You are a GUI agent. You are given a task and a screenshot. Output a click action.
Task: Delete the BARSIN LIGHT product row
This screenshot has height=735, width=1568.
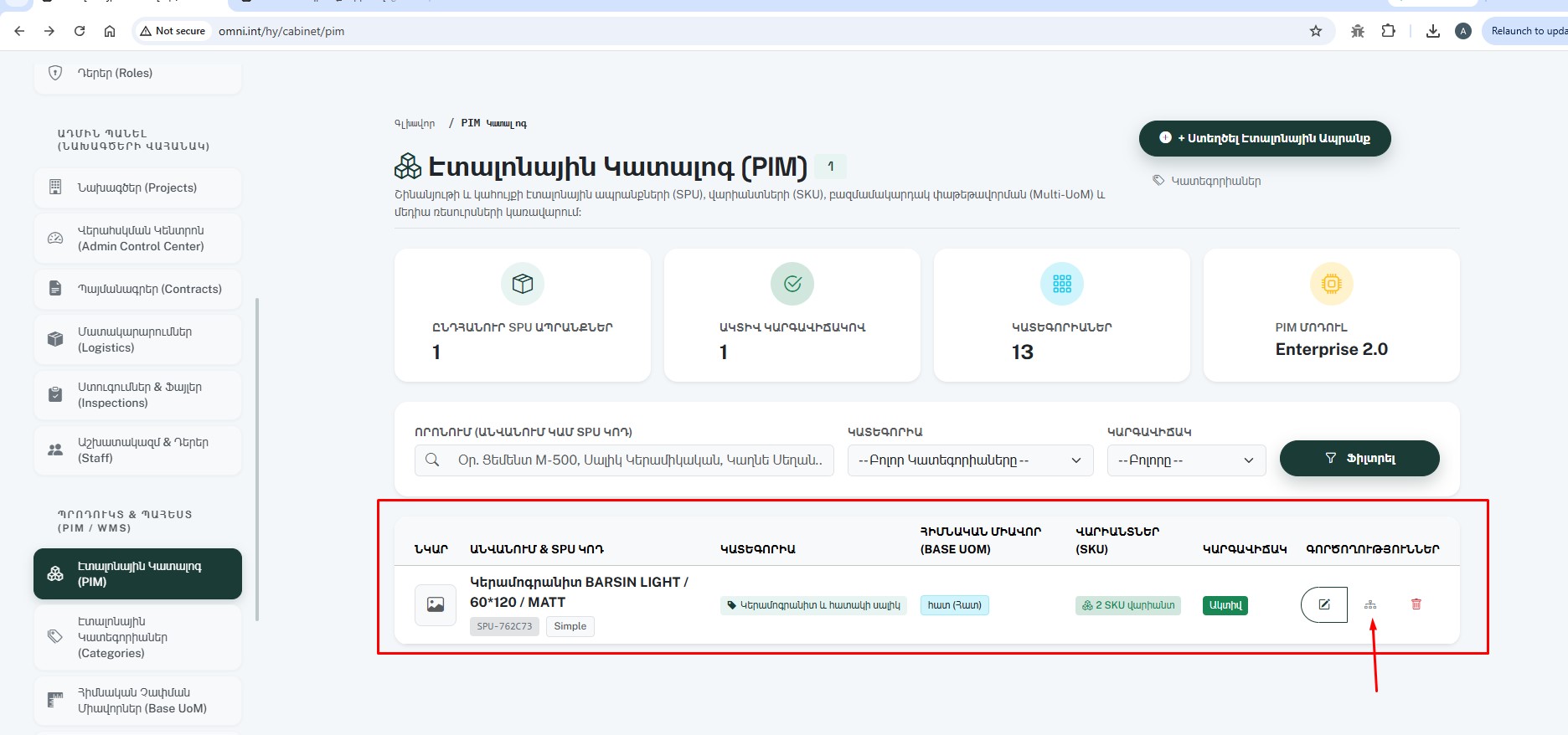(x=1416, y=604)
